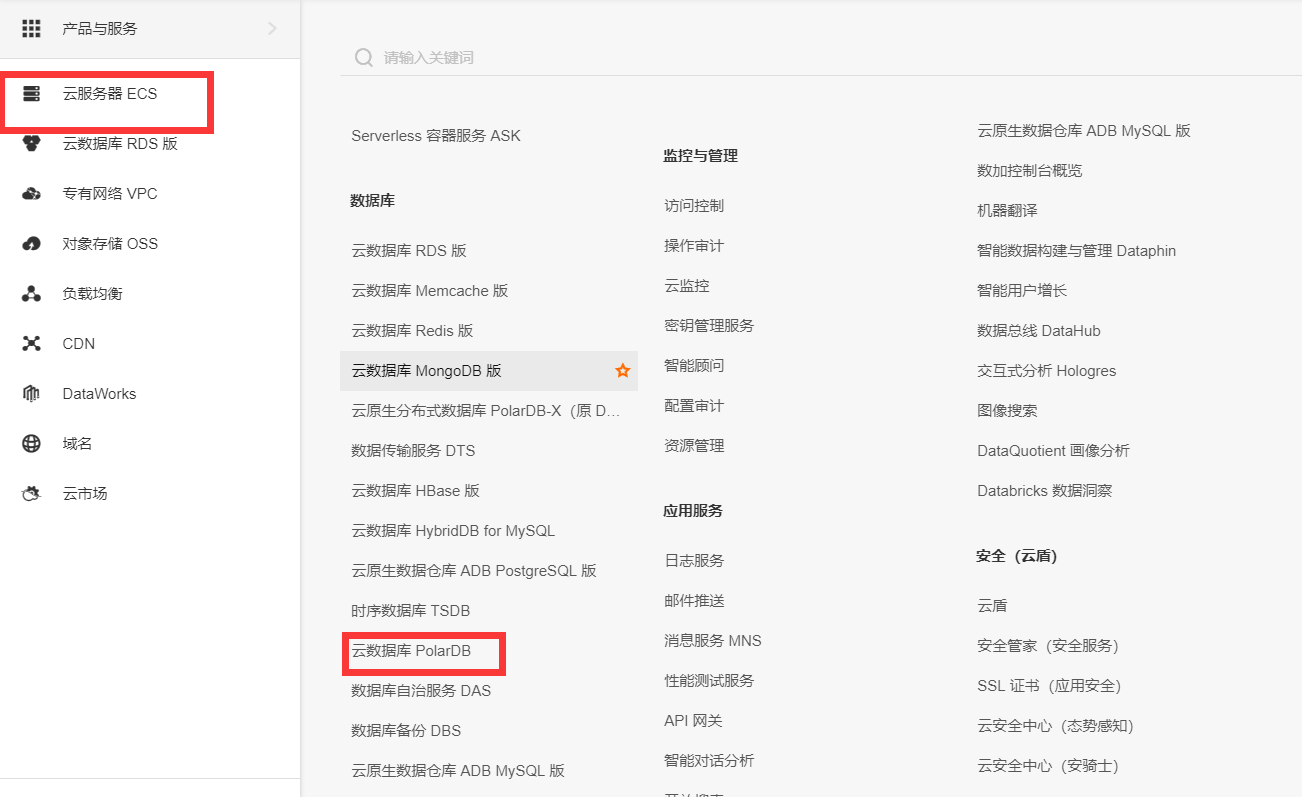Open 交互式分析 Hologres
This screenshot has width=1302, height=797.
(x=1047, y=371)
